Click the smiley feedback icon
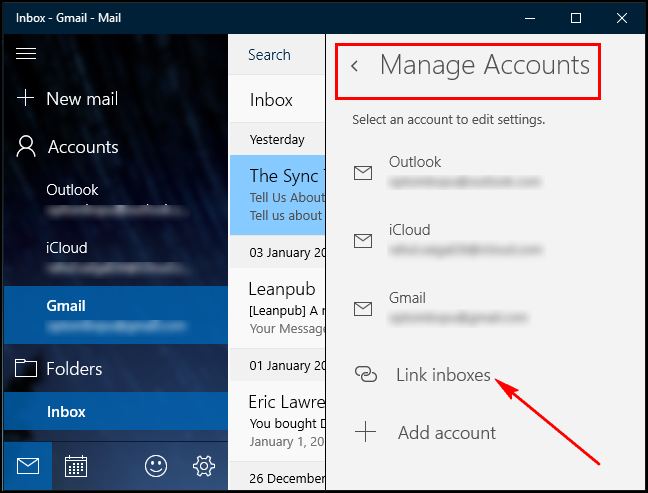The width and height of the screenshot is (648, 493). tap(155, 466)
